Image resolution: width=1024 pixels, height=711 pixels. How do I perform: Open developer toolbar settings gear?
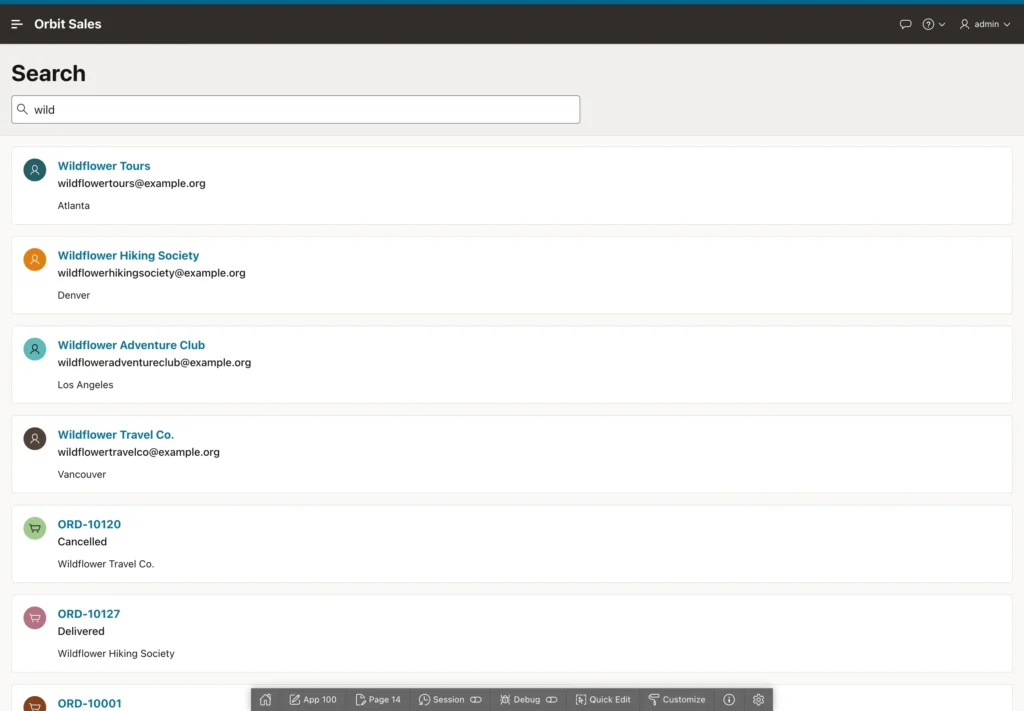point(758,699)
